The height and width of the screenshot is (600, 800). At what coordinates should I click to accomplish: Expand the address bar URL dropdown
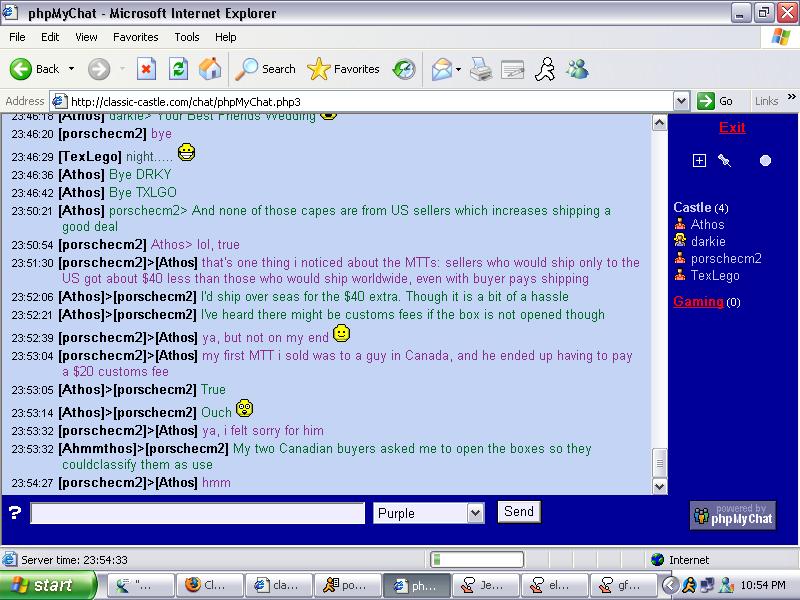[681, 101]
